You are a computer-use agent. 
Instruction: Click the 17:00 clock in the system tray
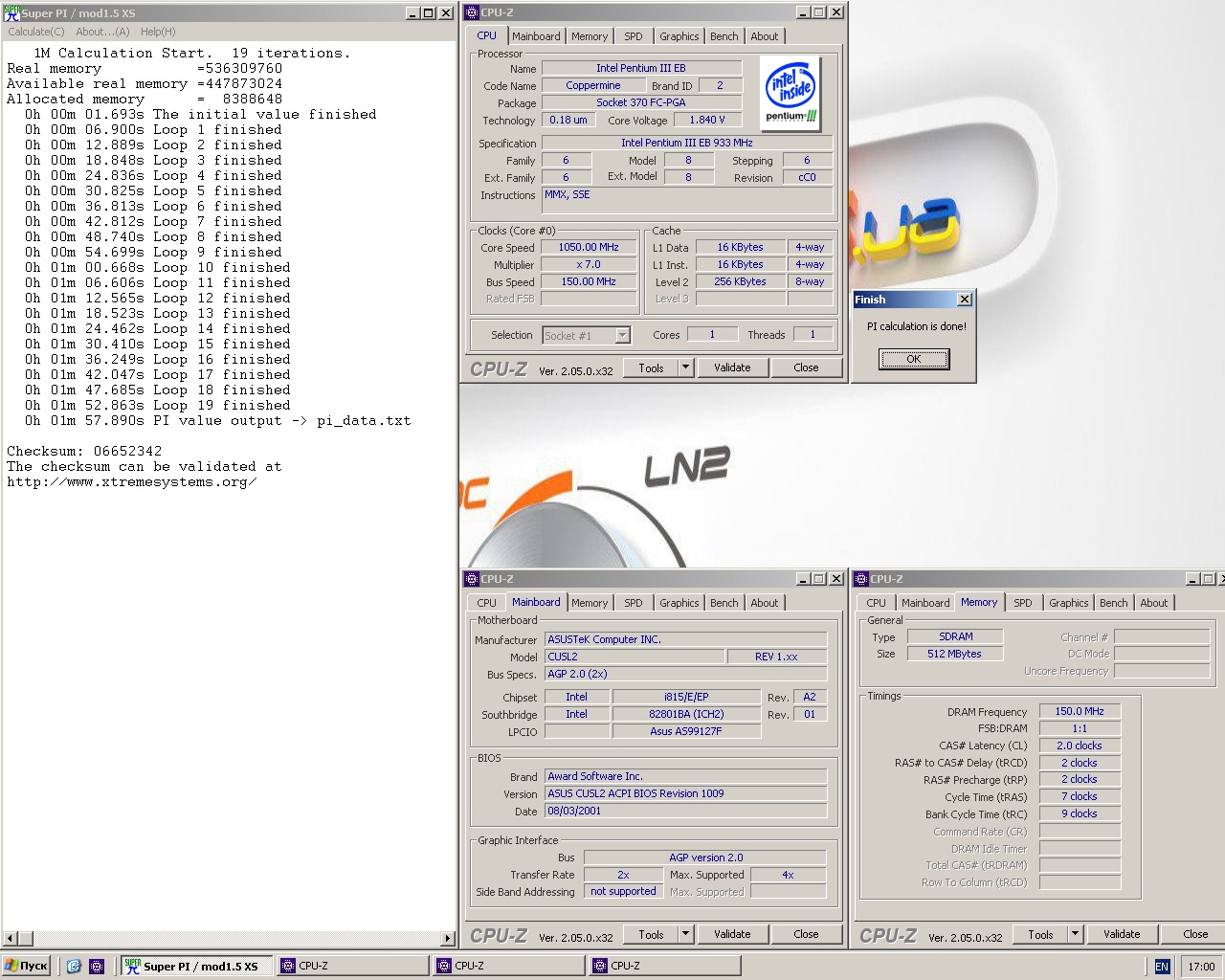(x=1201, y=967)
